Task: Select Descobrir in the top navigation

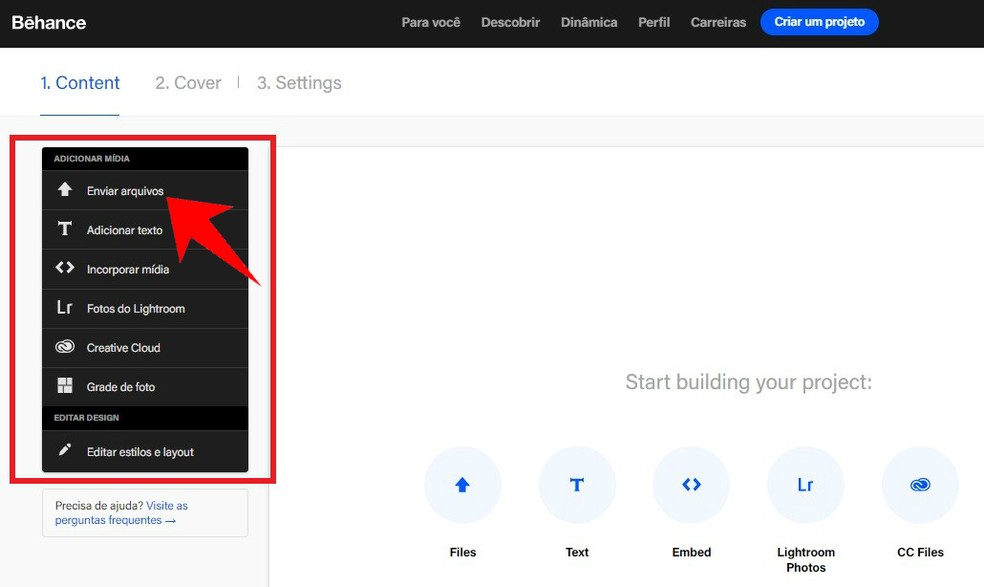Action: pos(510,21)
